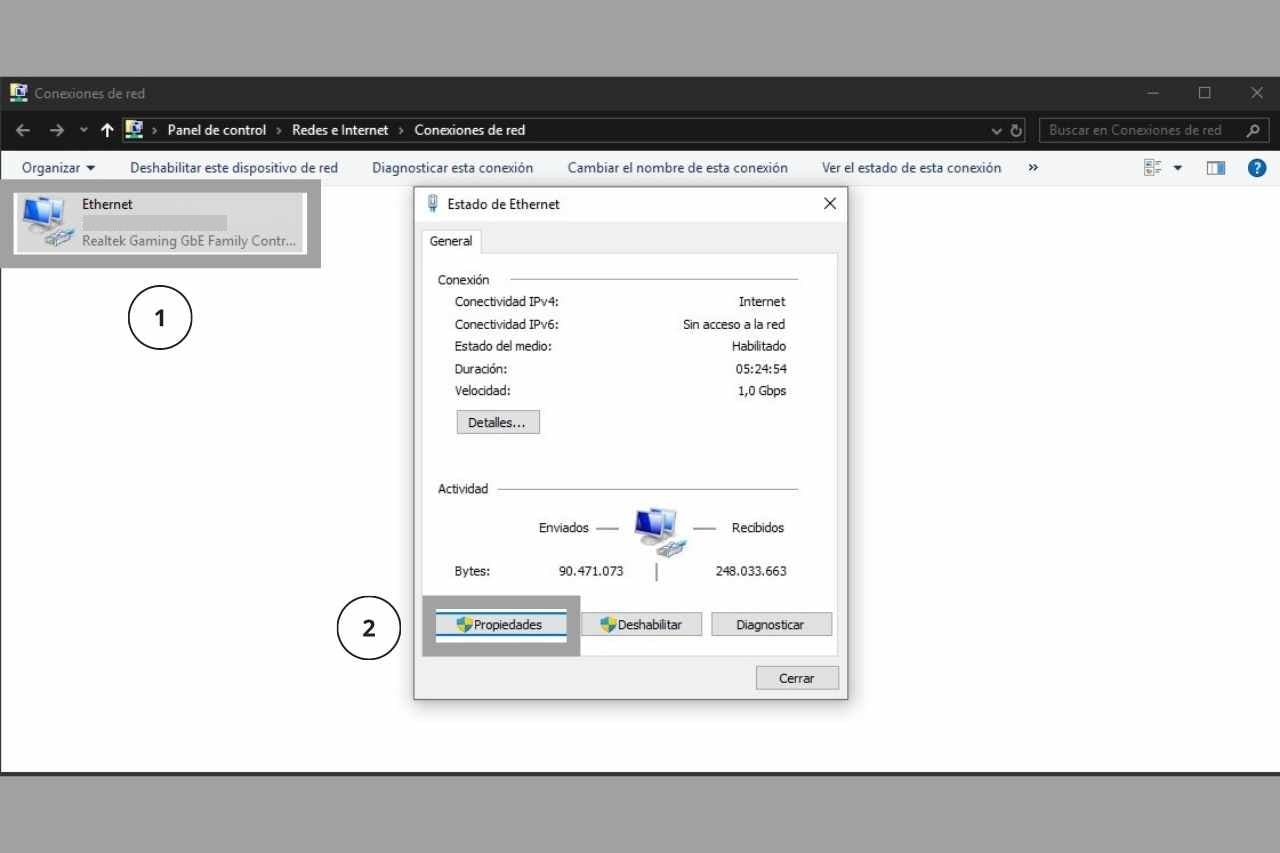
Task: Switch to the General tab
Action: pos(451,241)
